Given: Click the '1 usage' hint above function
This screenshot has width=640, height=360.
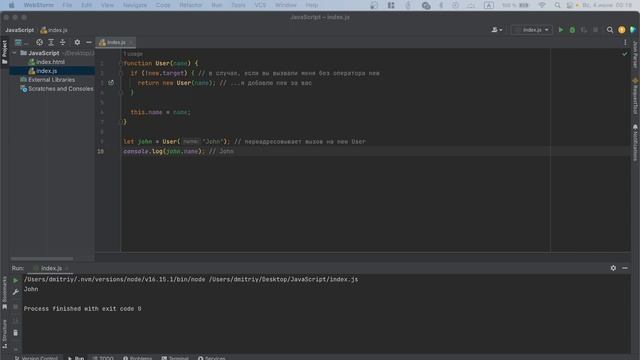Looking at the screenshot, I should (x=133, y=54).
